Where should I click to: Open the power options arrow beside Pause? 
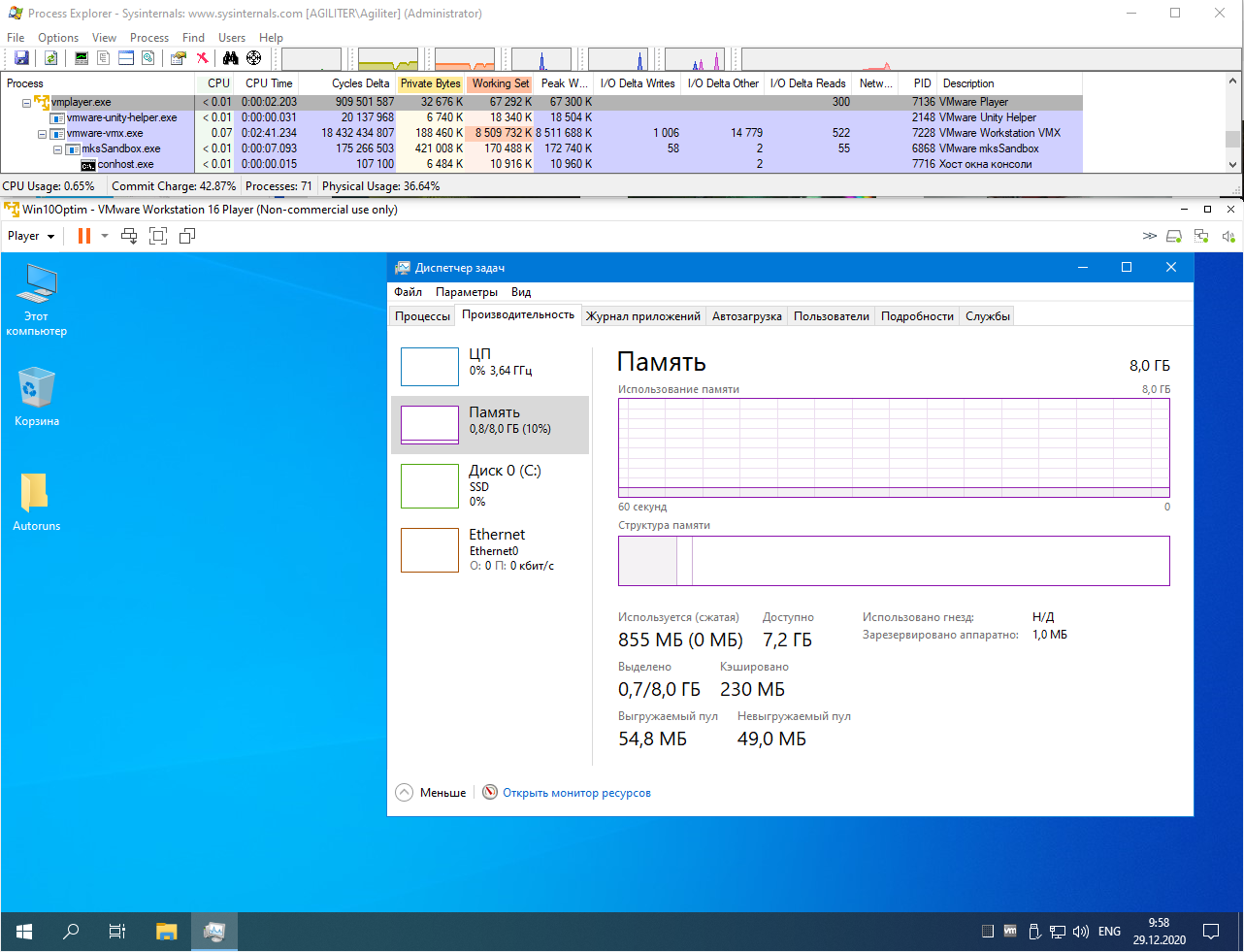pos(103,236)
